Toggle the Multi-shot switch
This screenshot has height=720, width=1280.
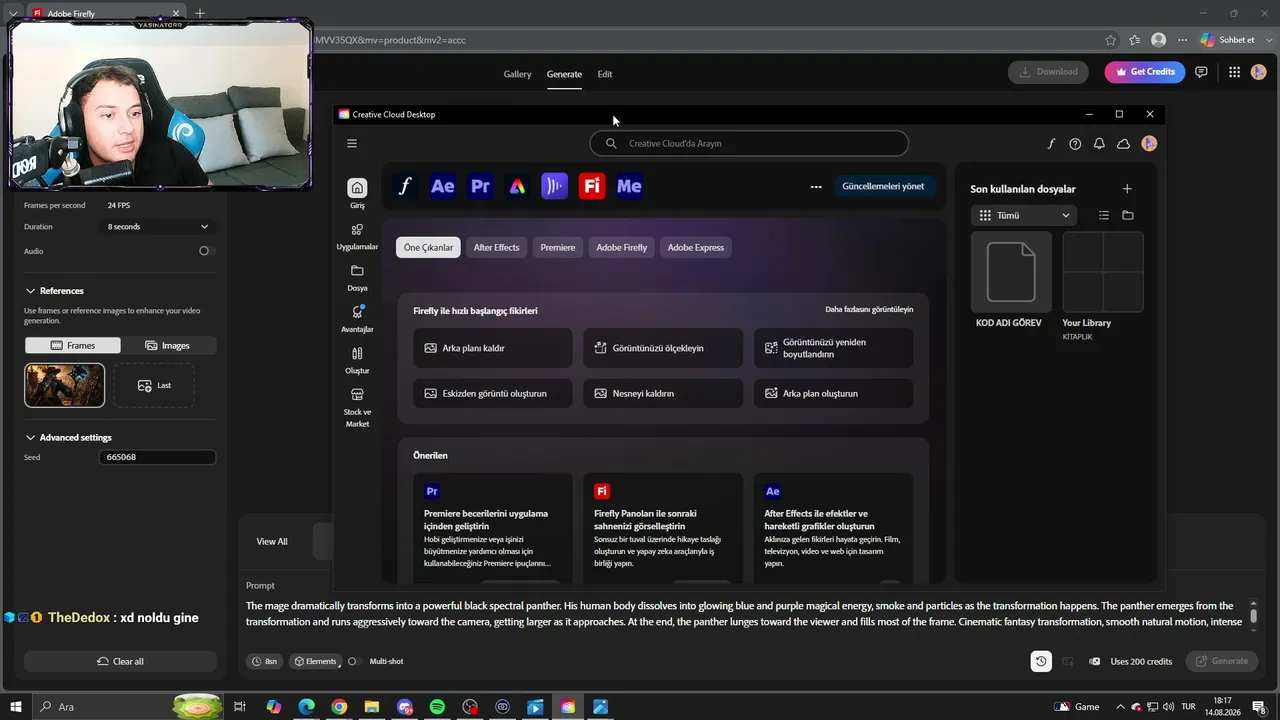click(x=353, y=661)
